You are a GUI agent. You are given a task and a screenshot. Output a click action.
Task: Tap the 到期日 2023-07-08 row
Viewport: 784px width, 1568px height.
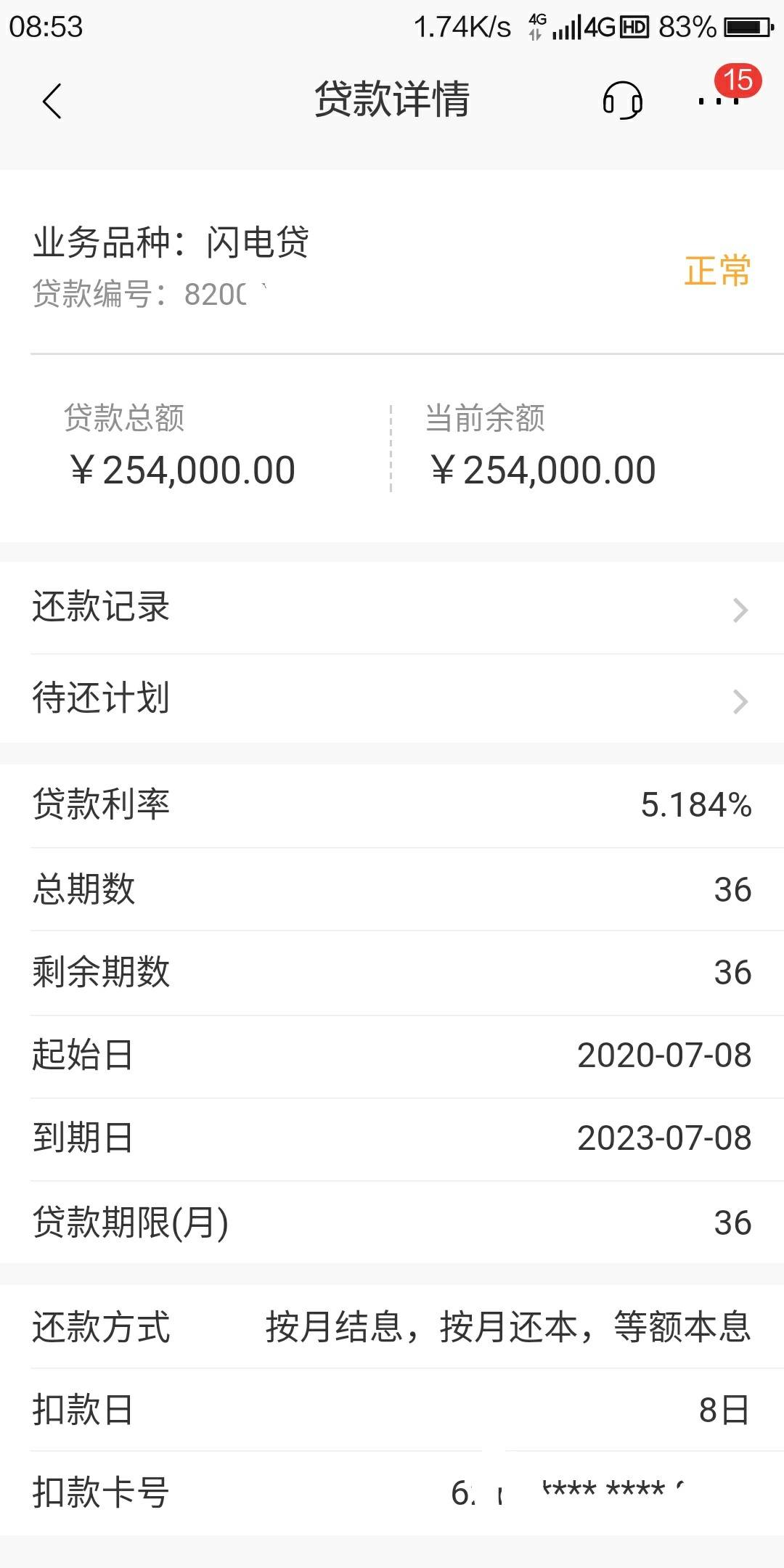click(392, 1138)
